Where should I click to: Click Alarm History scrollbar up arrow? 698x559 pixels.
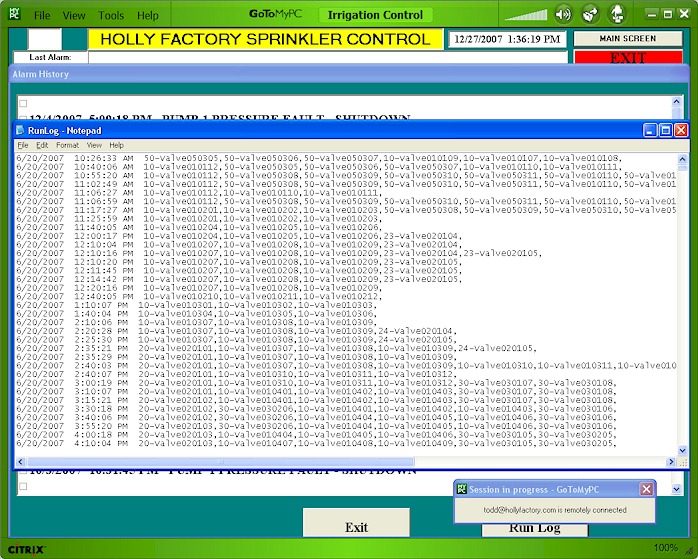pos(676,101)
